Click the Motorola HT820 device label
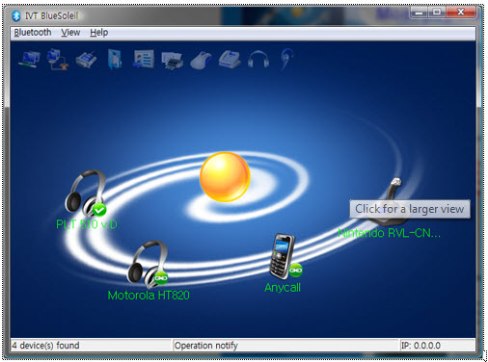Screen dimensions: 488x362 149,295
